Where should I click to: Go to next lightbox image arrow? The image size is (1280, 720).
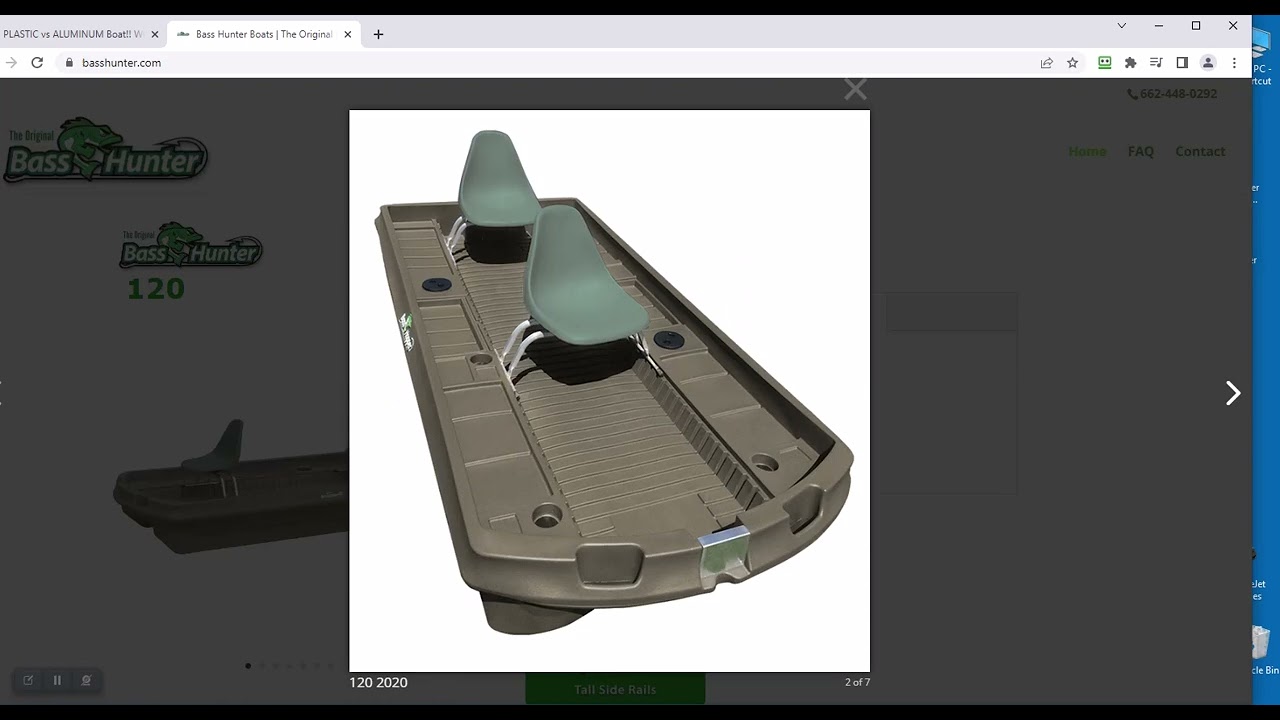[x=1233, y=393]
